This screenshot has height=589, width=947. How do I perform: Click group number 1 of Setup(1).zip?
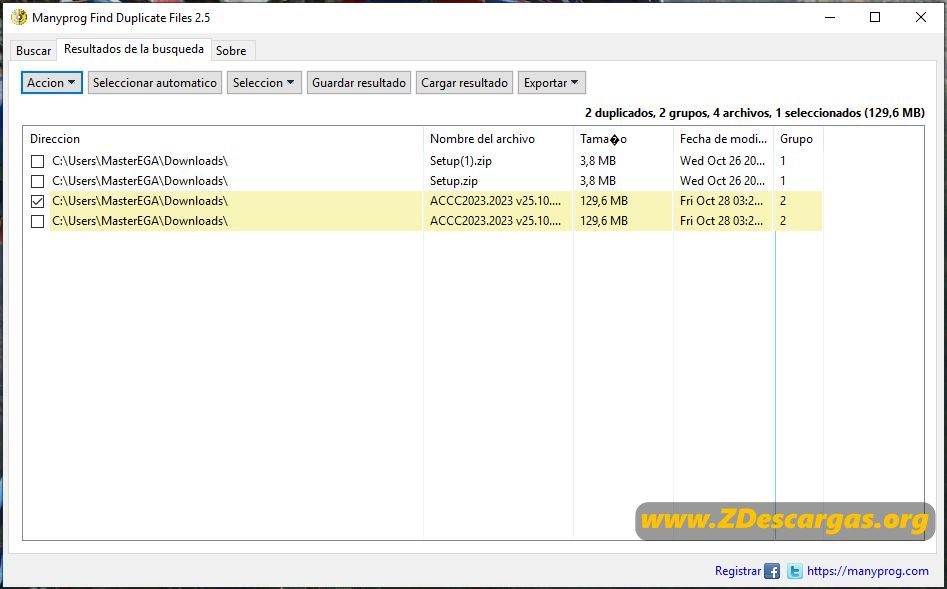pos(783,161)
